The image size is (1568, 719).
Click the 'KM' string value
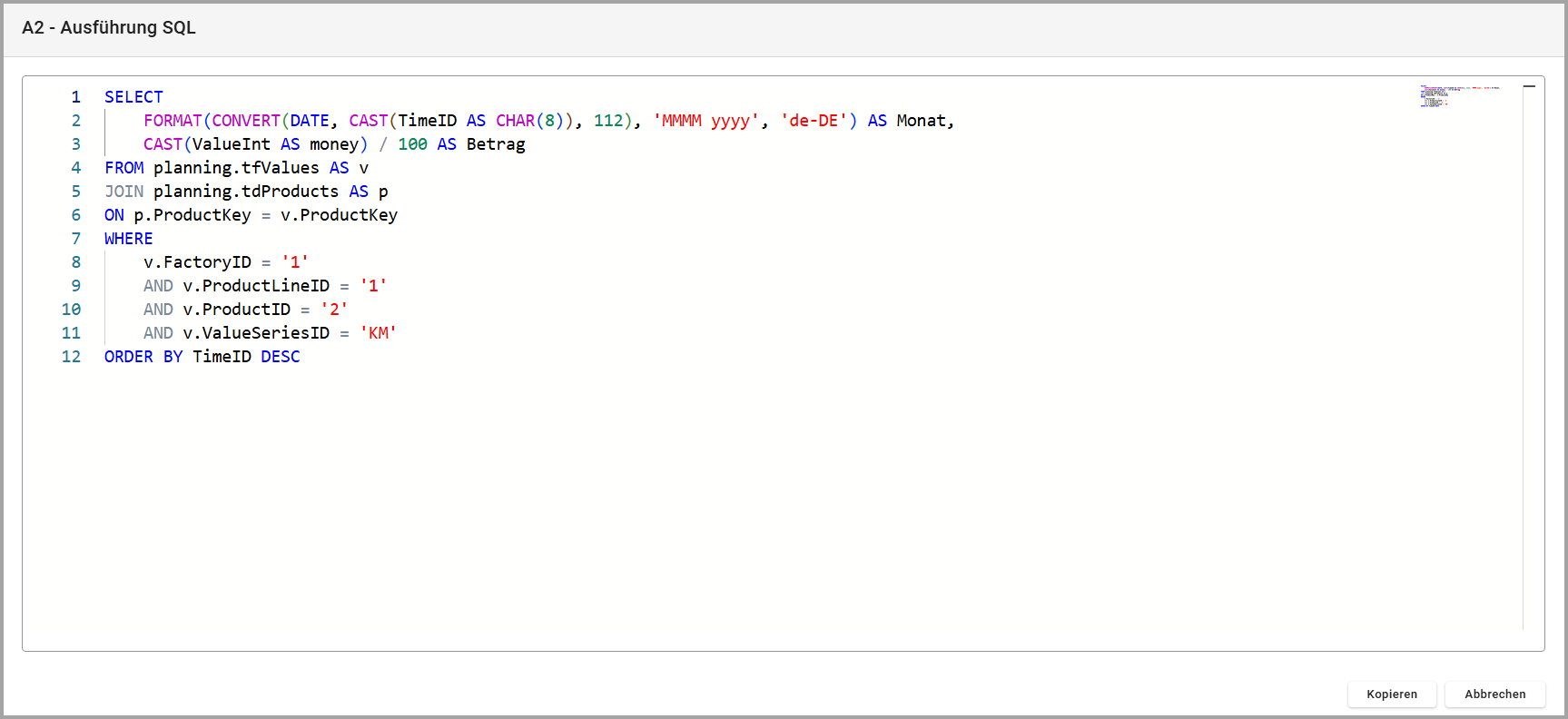(x=378, y=333)
